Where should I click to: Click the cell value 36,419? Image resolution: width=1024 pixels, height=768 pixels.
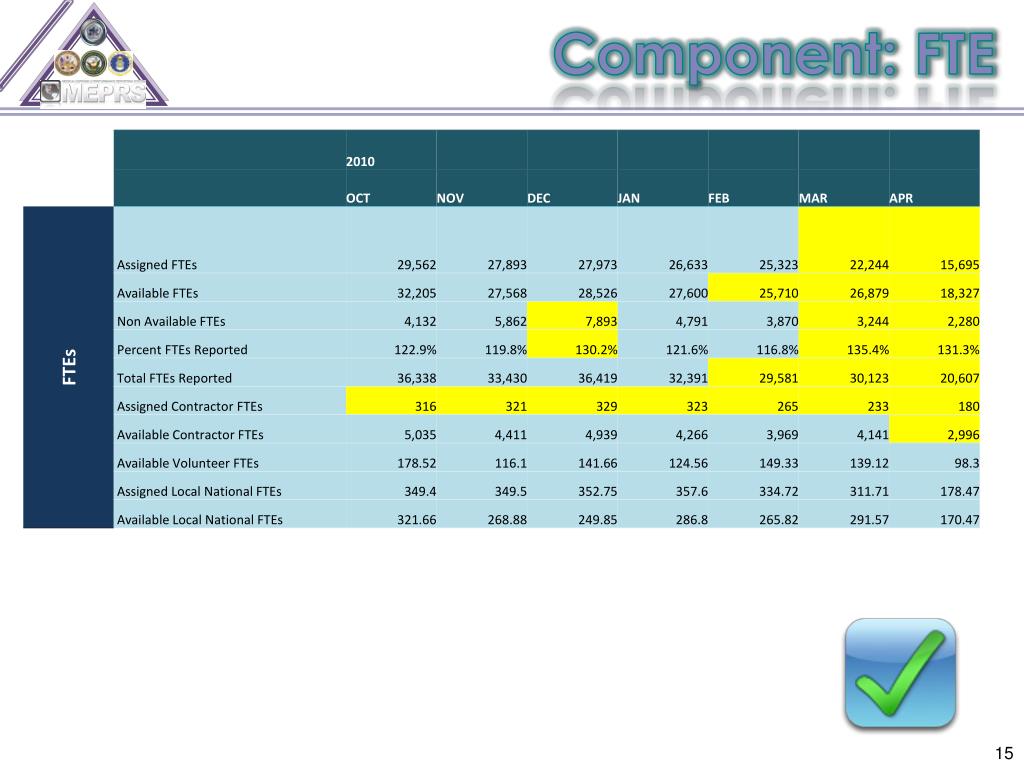pos(598,378)
